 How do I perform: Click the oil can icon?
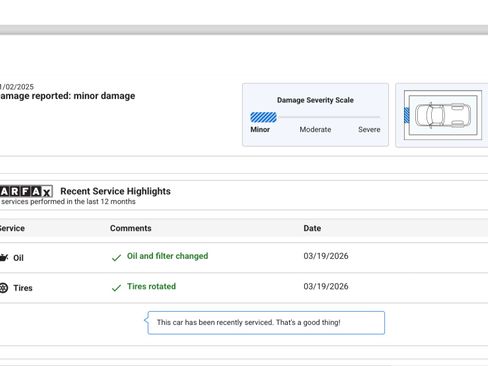click(4, 257)
